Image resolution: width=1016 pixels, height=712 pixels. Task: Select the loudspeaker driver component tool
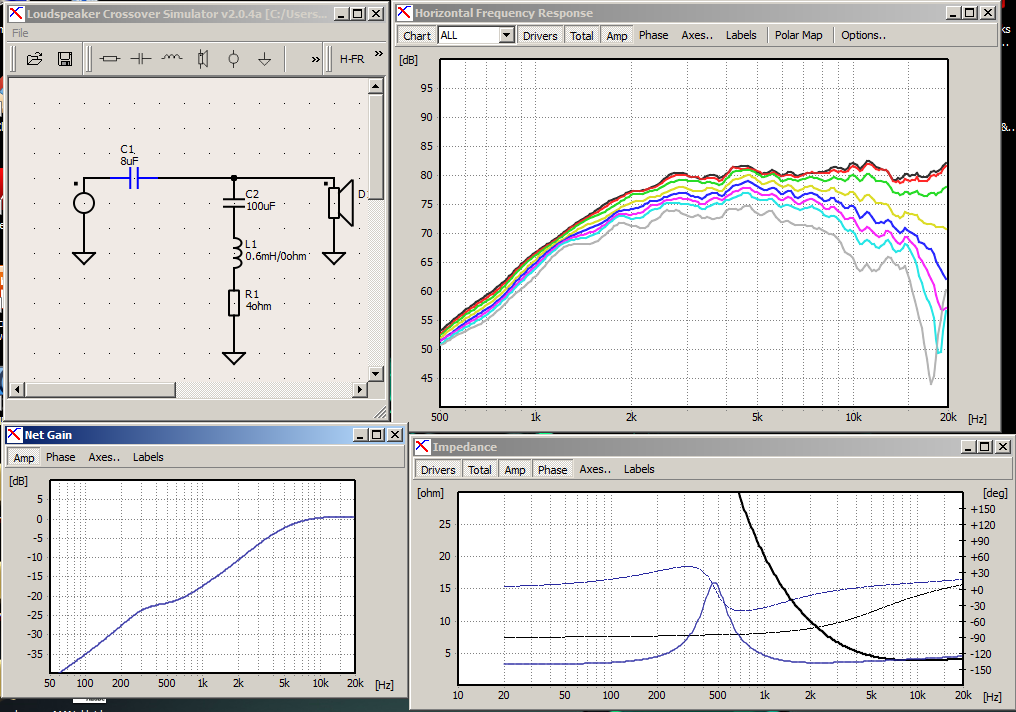click(x=203, y=59)
